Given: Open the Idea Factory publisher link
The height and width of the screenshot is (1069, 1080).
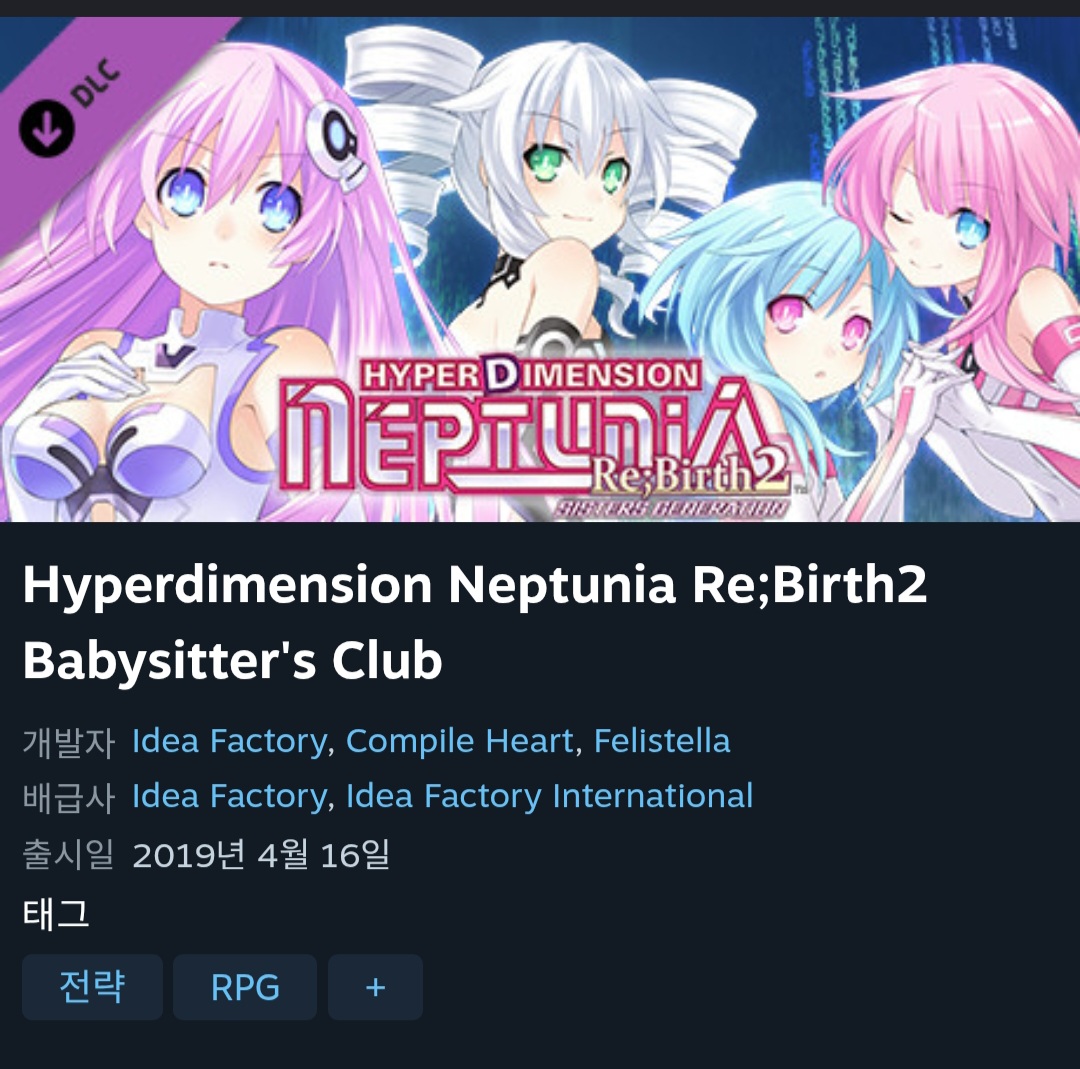Looking at the screenshot, I should pos(229,796).
